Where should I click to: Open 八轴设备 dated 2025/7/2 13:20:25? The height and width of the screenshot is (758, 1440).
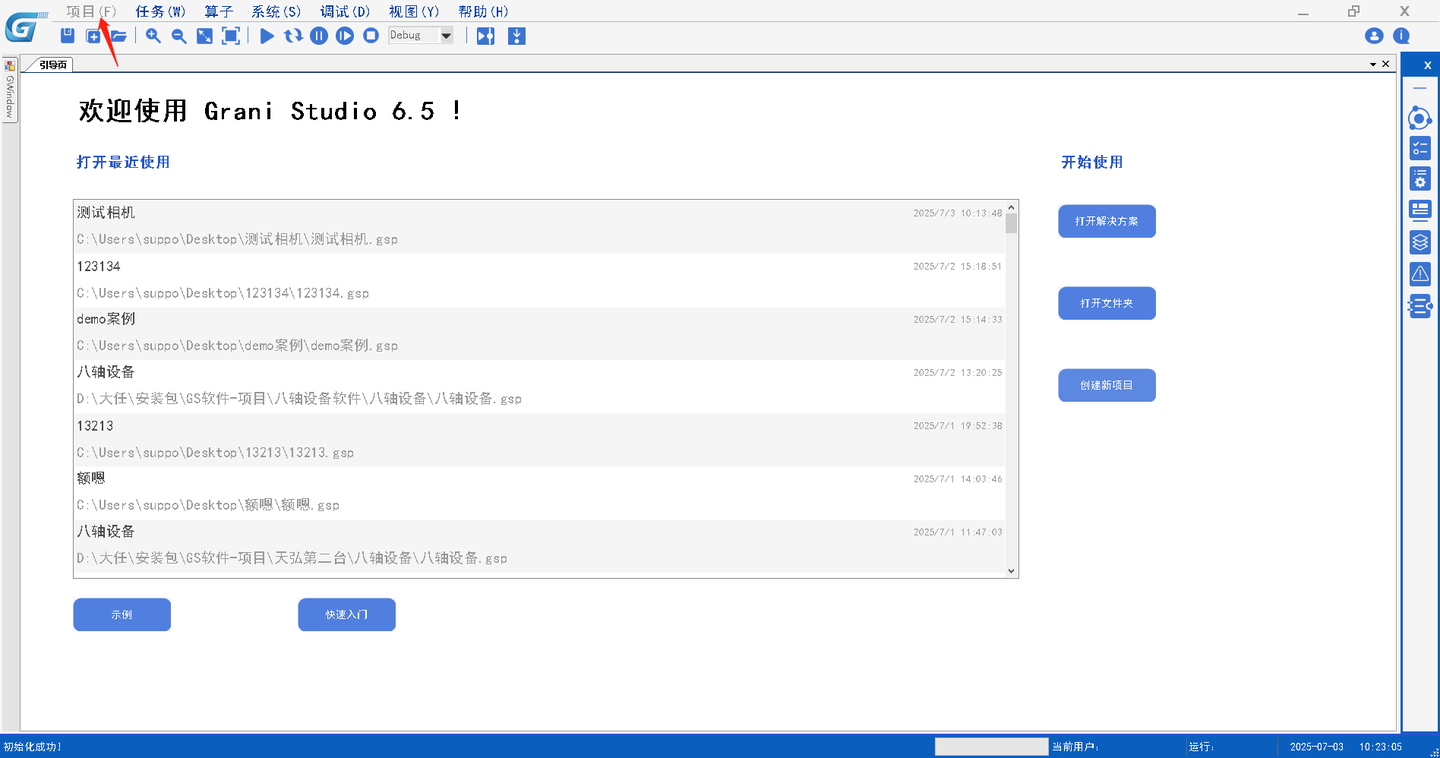click(539, 386)
